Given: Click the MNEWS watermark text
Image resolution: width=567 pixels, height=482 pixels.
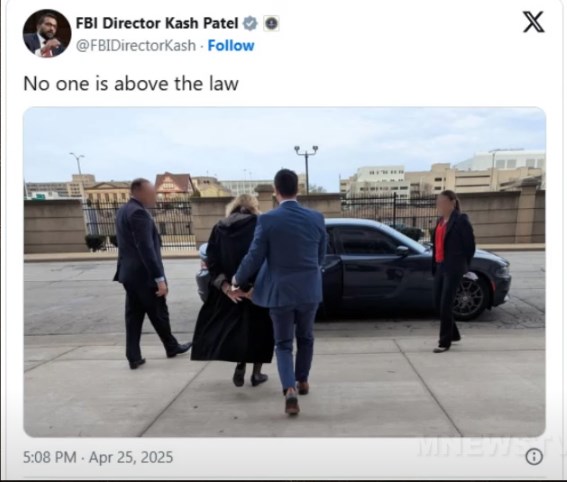Looking at the screenshot, I should [486, 448].
